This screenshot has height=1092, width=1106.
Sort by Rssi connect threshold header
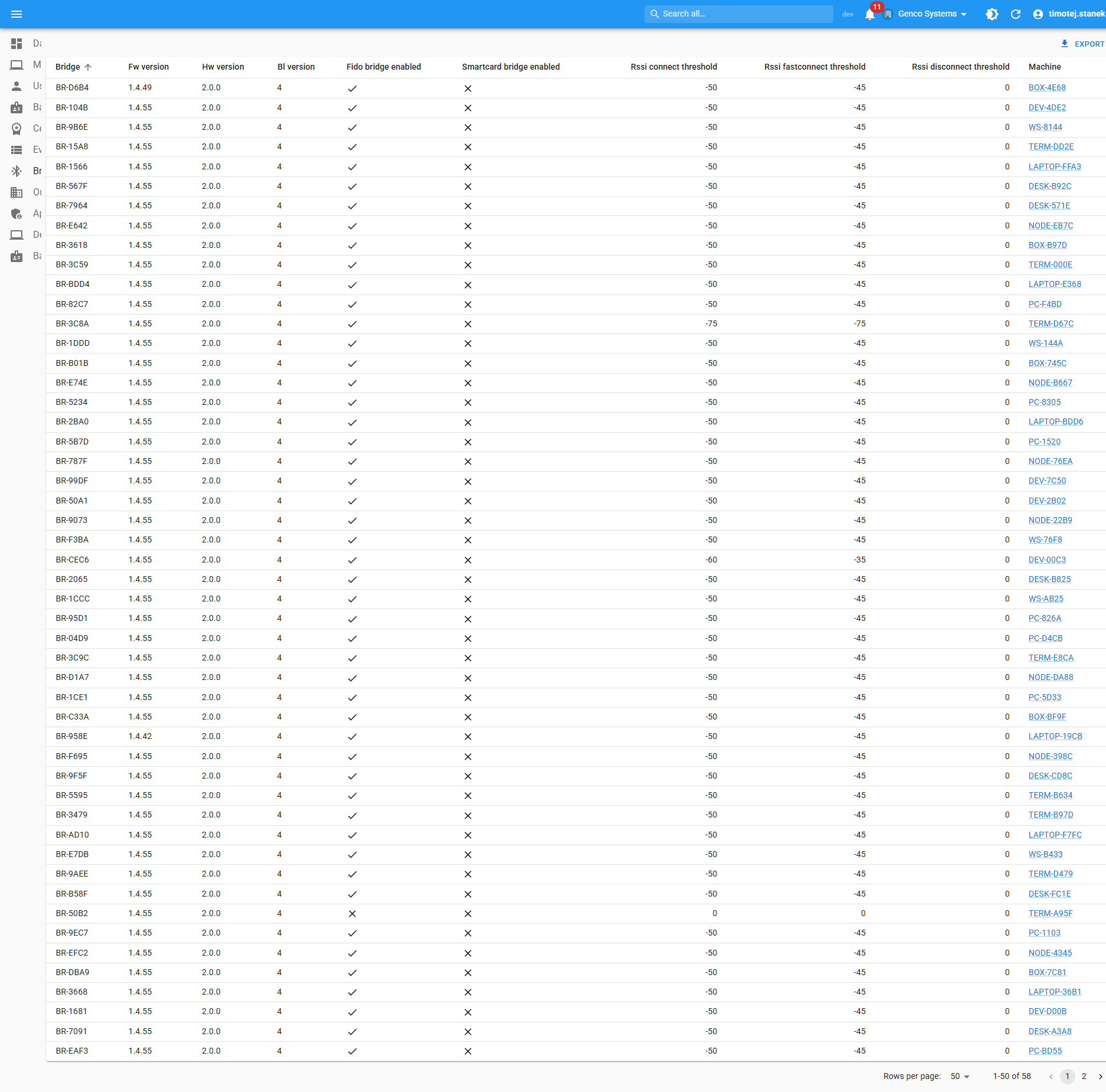(674, 67)
